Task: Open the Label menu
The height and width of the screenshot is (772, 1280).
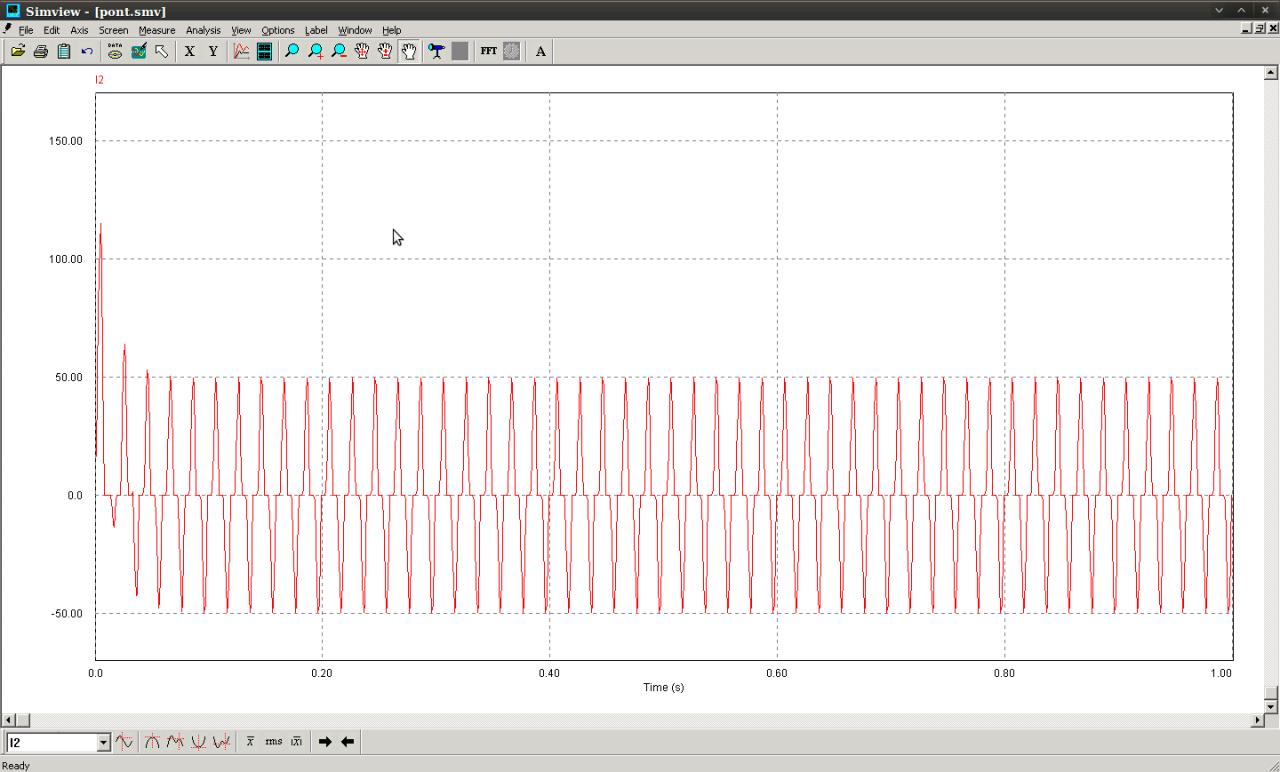Action: click(x=316, y=30)
